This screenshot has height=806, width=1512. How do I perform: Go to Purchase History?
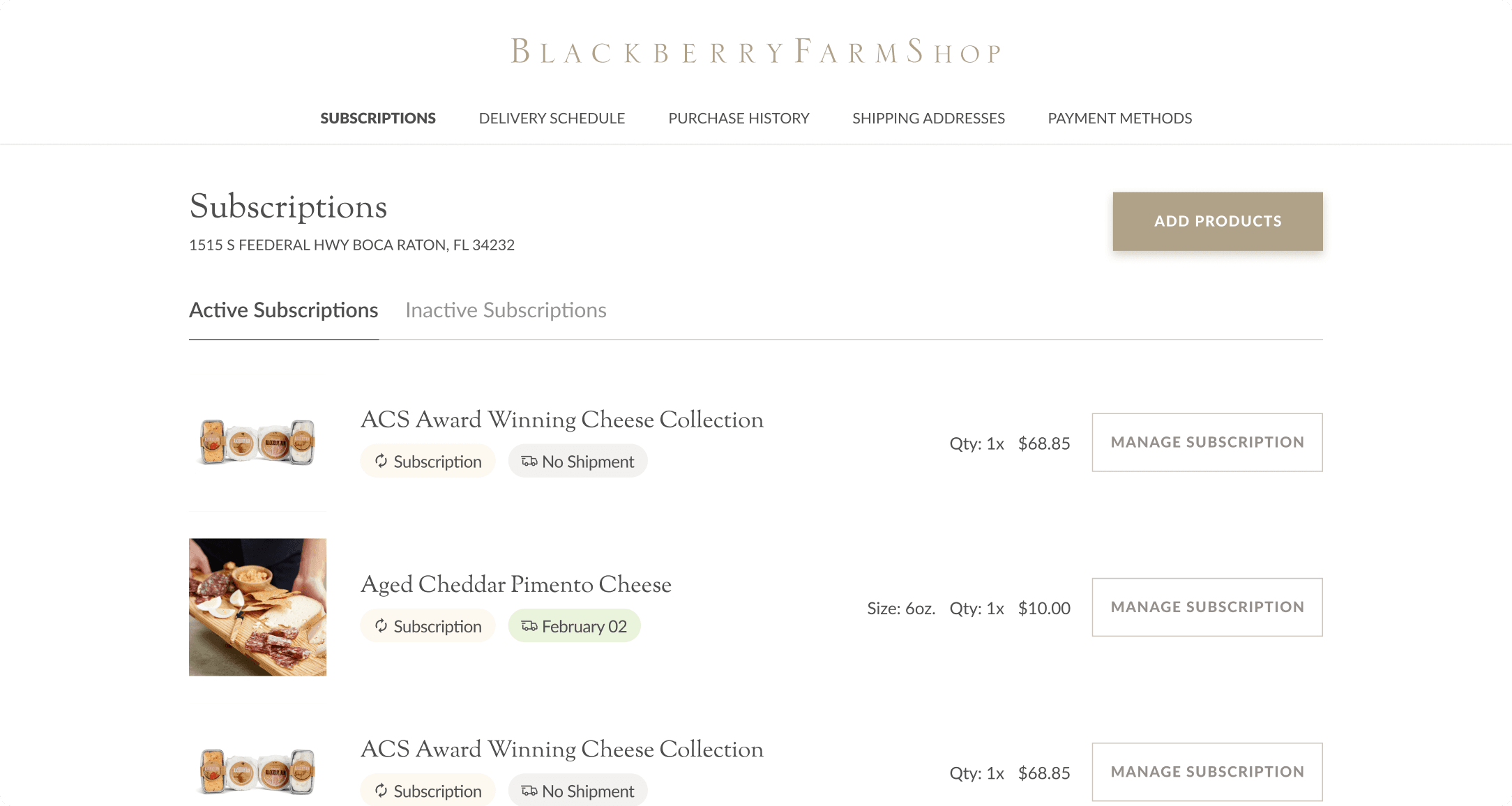[x=739, y=119]
